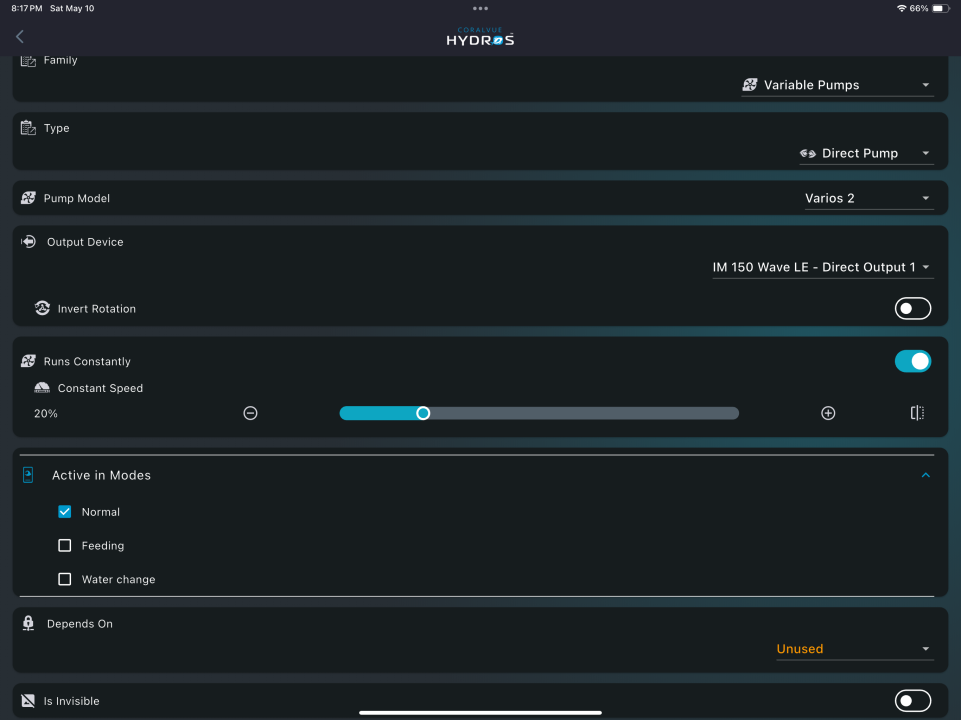This screenshot has width=961, height=720.
Task: Open the Pump Model Varios 2 dropdown
Action: [869, 199]
